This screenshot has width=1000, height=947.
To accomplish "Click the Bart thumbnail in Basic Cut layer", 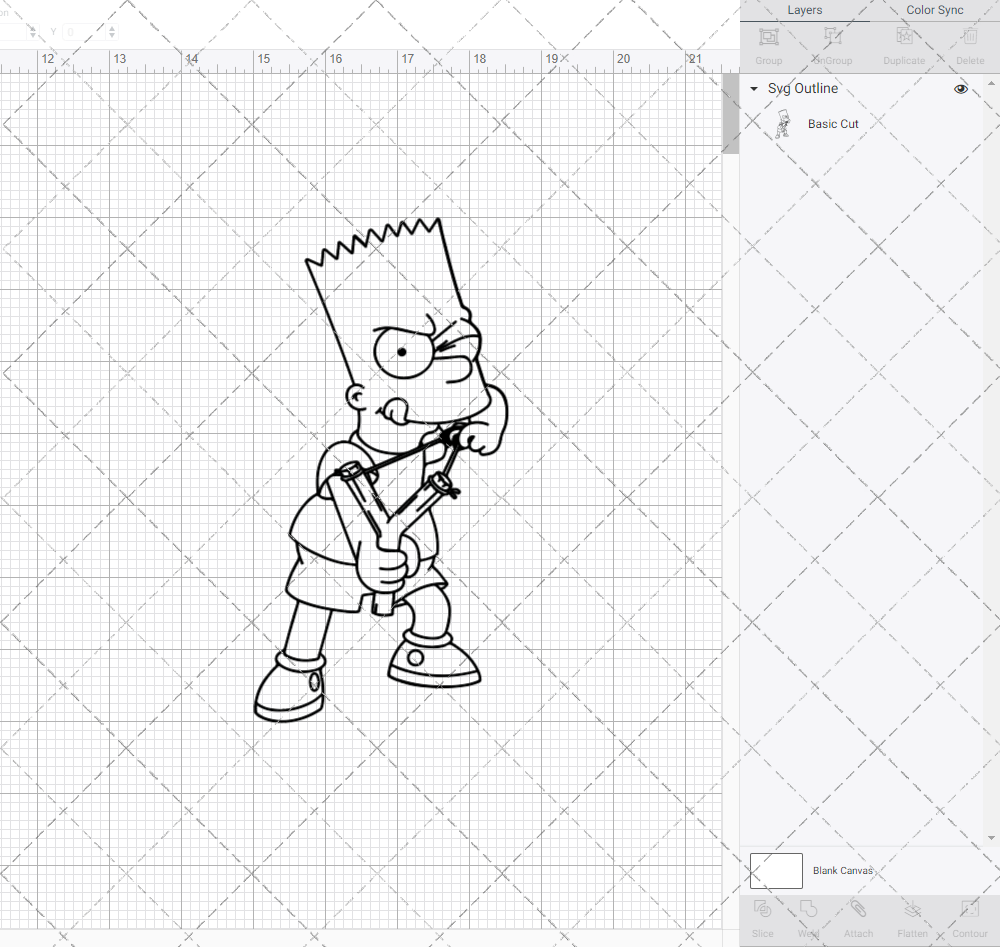I will pyautogui.click(x=782, y=124).
